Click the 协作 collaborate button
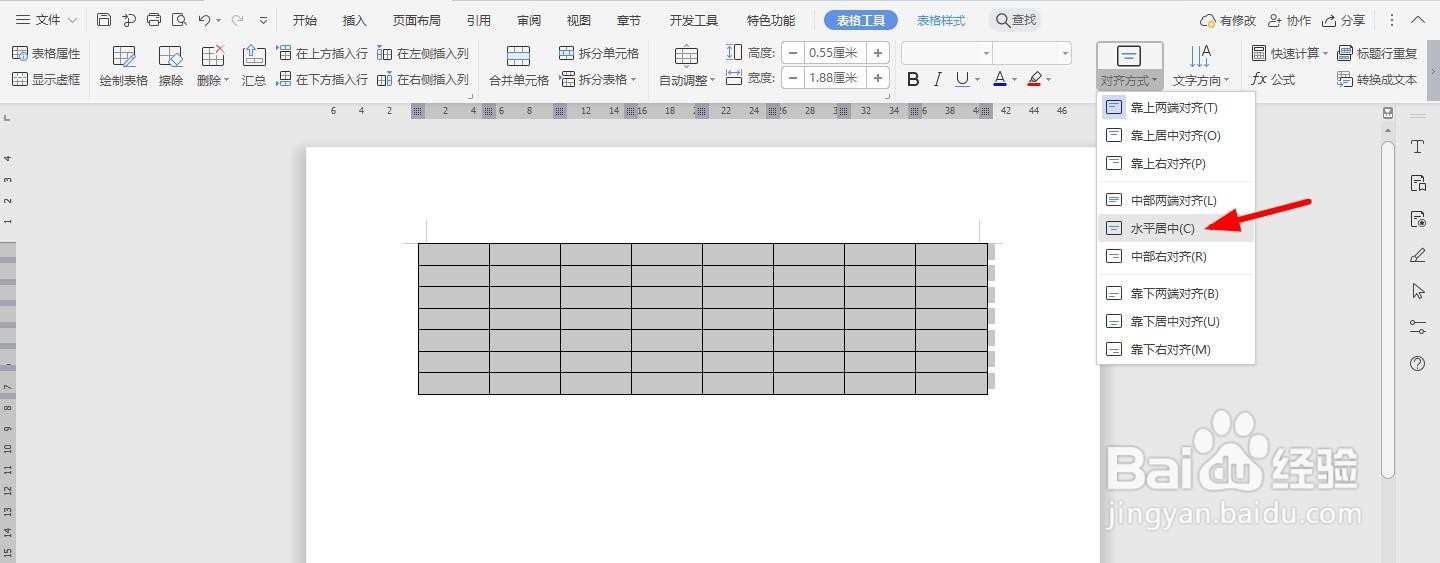 [1289, 20]
